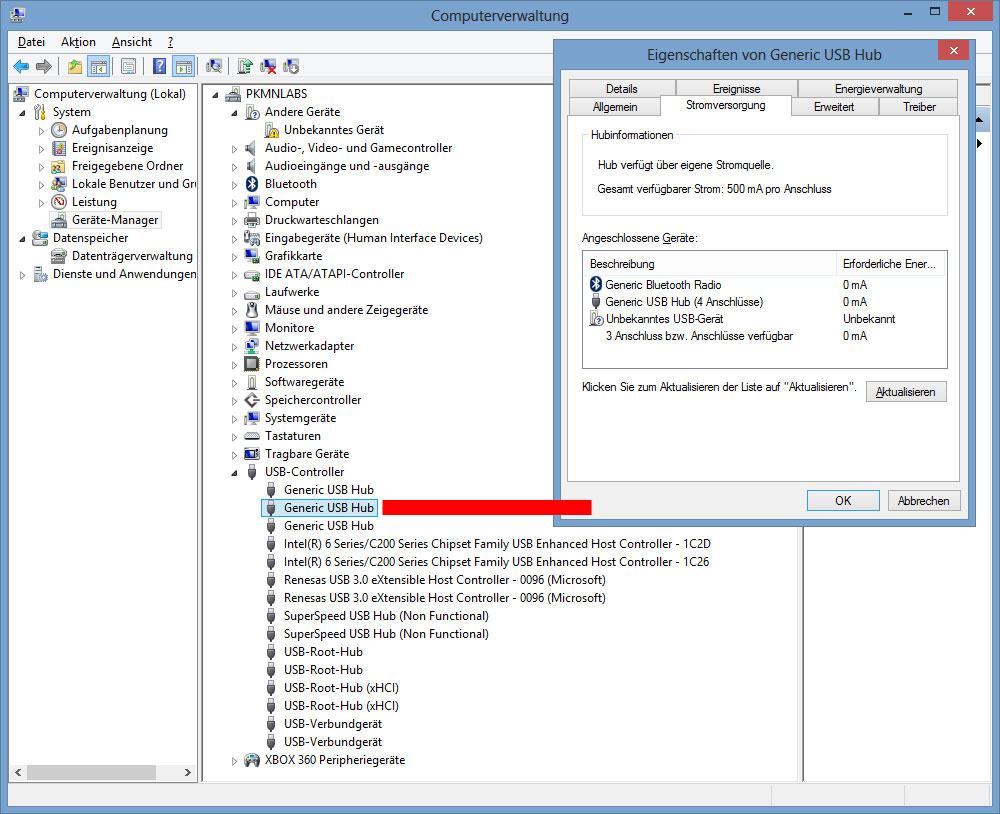Screen dimensions: 1000x814
Task: Click the Update driver software toolbar icon
Action: (x=245, y=66)
